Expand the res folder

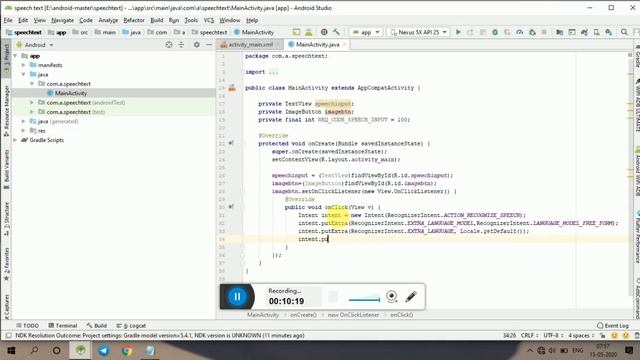[23, 131]
